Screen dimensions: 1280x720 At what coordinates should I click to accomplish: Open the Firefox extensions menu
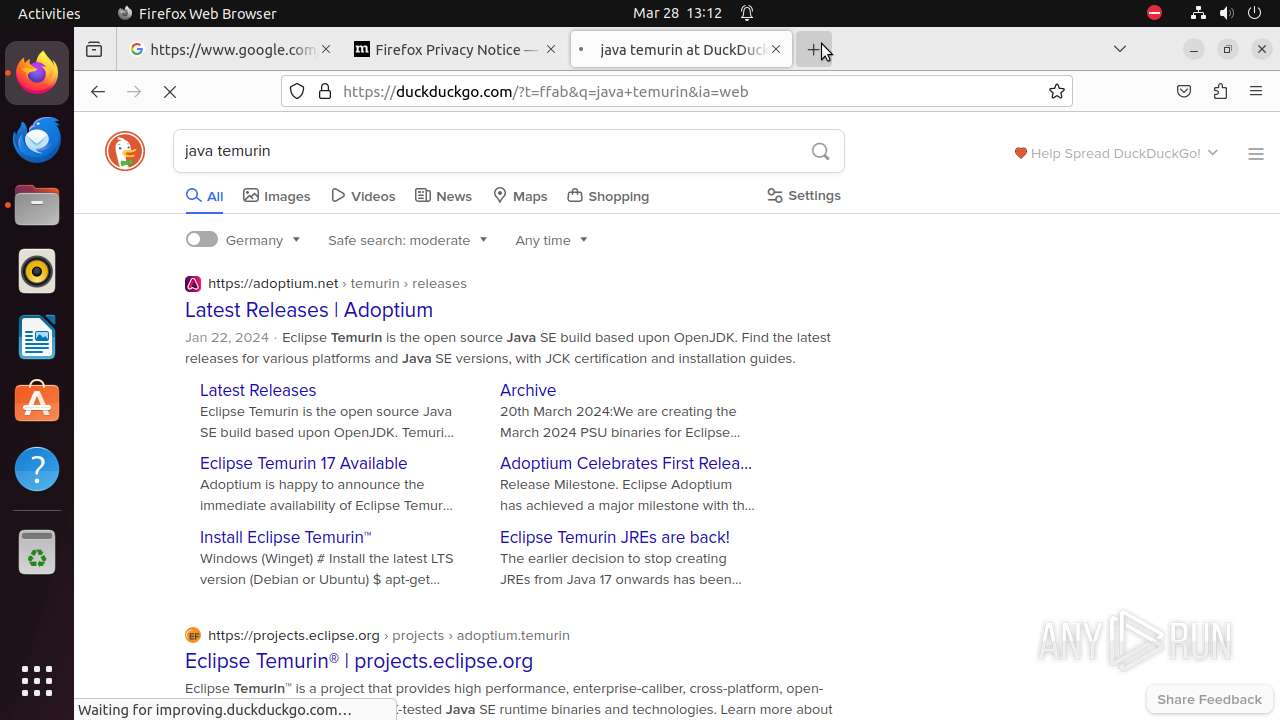click(x=1220, y=91)
